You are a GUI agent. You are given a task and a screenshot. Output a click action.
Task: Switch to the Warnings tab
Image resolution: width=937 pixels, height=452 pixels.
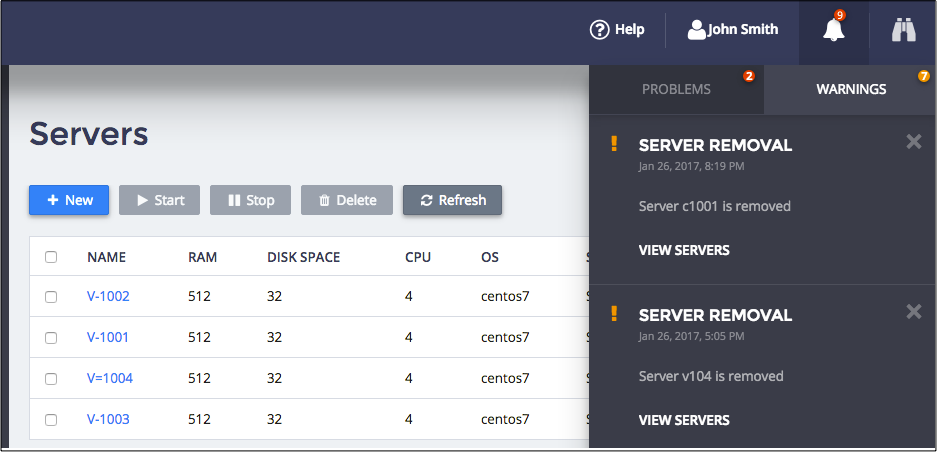click(x=851, y=89)
